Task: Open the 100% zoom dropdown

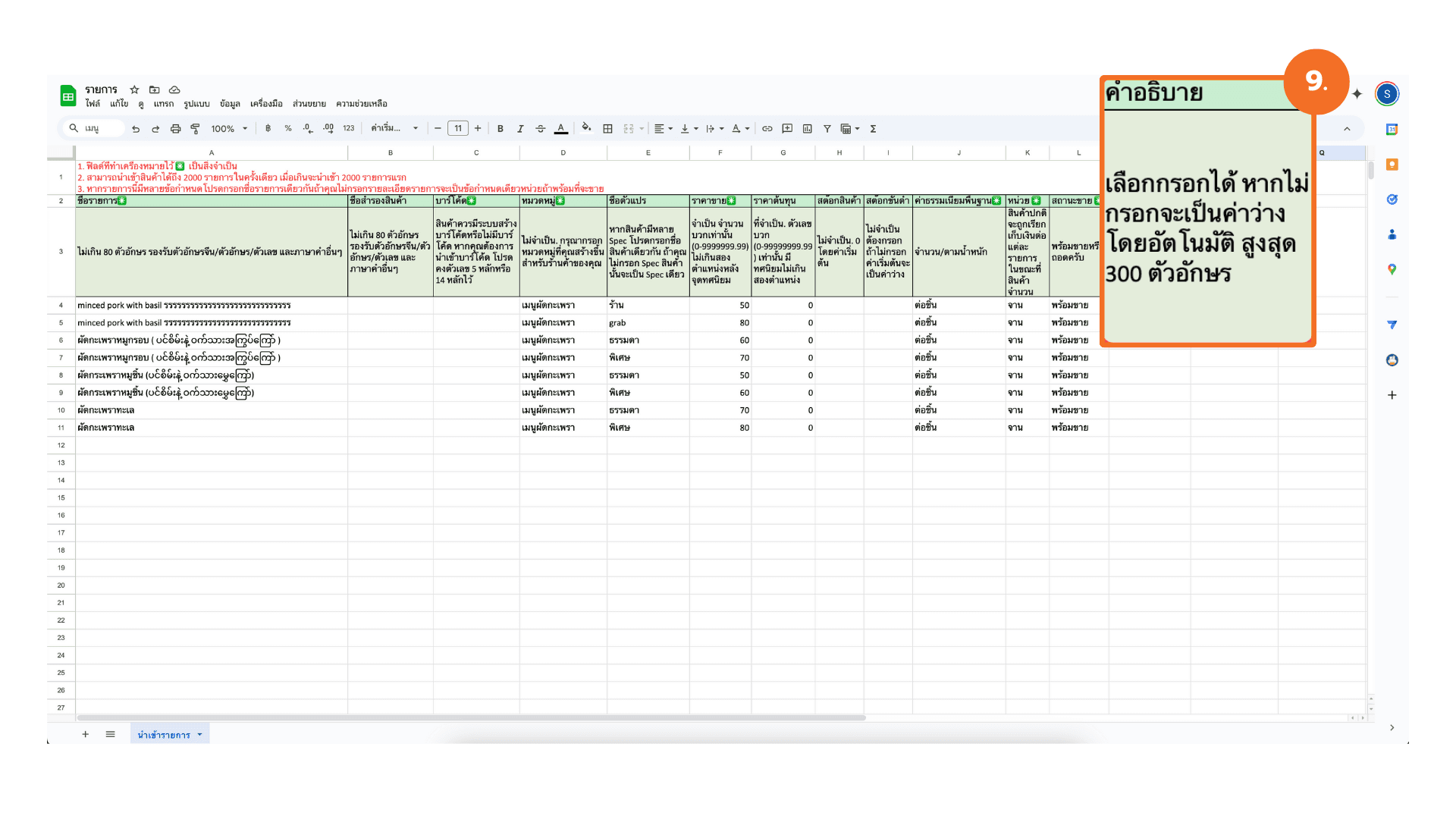Action: (229, 129)
